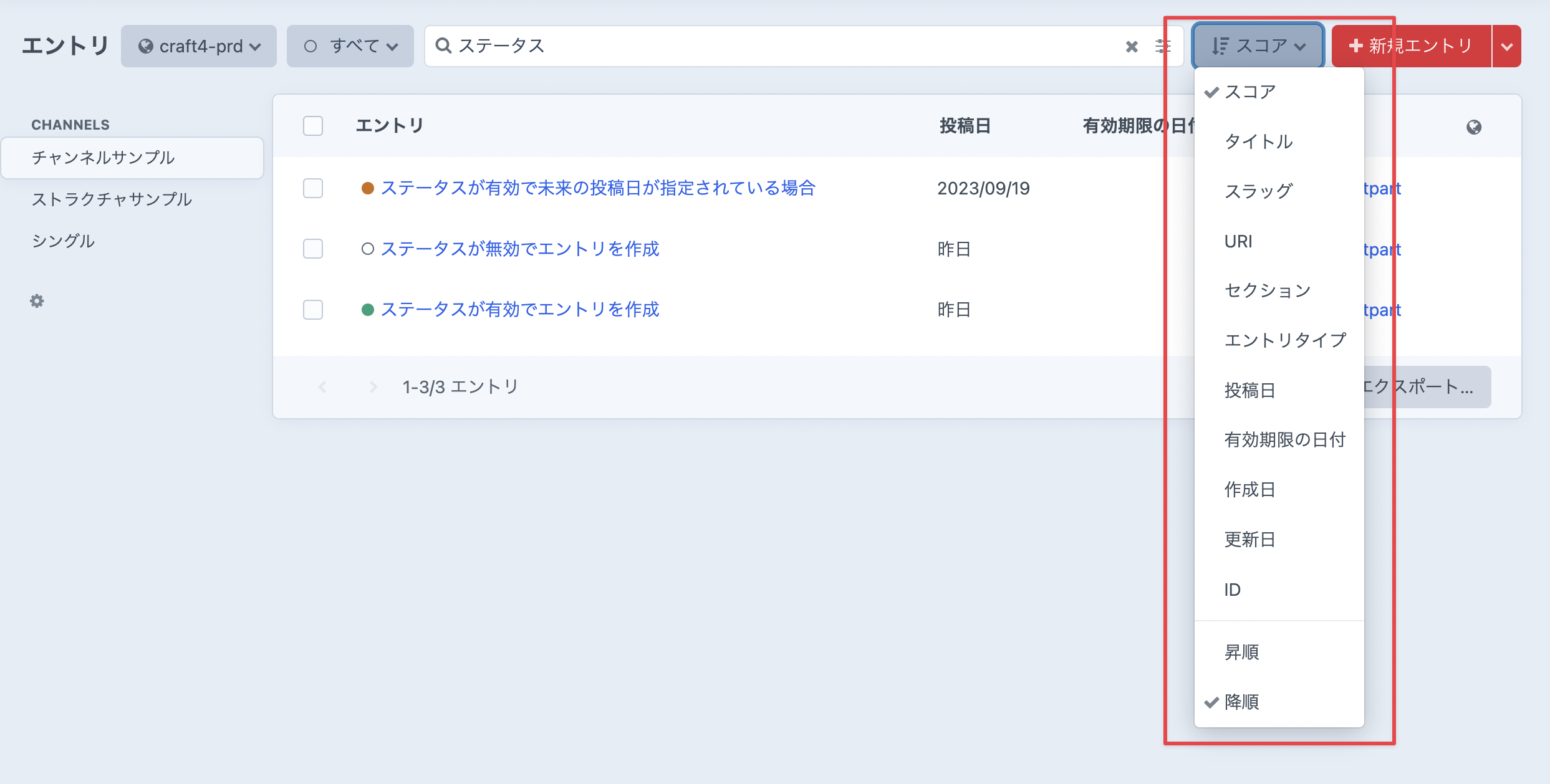
Task: Open the sidebar settings gear
Action: [x=37, y=300]
